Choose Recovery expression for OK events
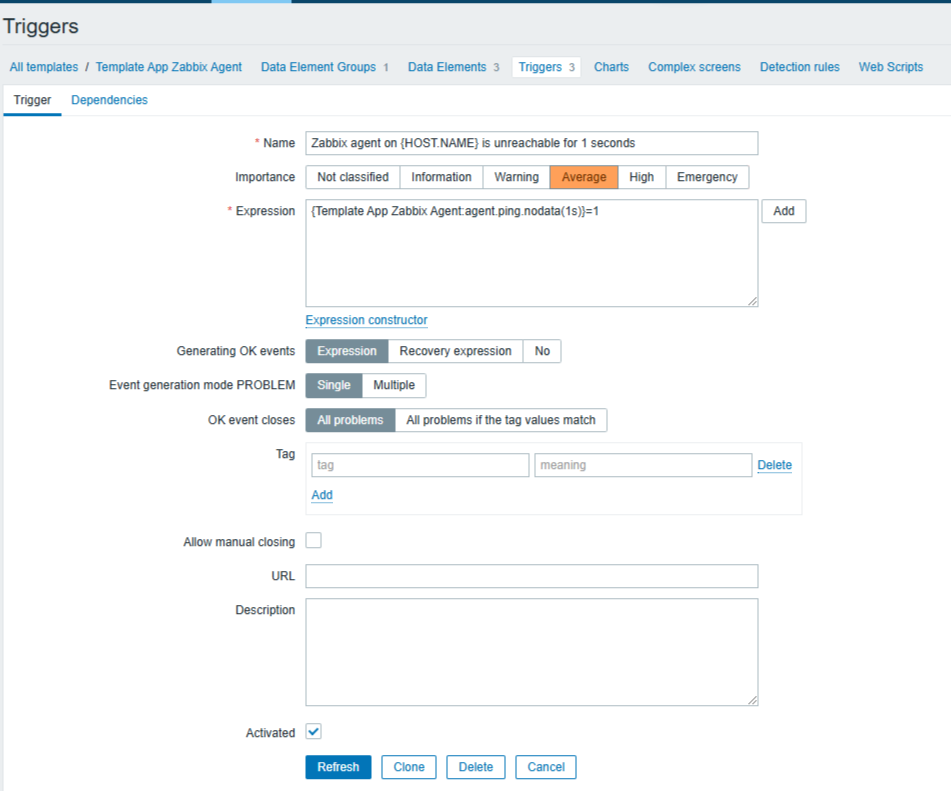This screenshot has width=951, height=791. point(455,351)
